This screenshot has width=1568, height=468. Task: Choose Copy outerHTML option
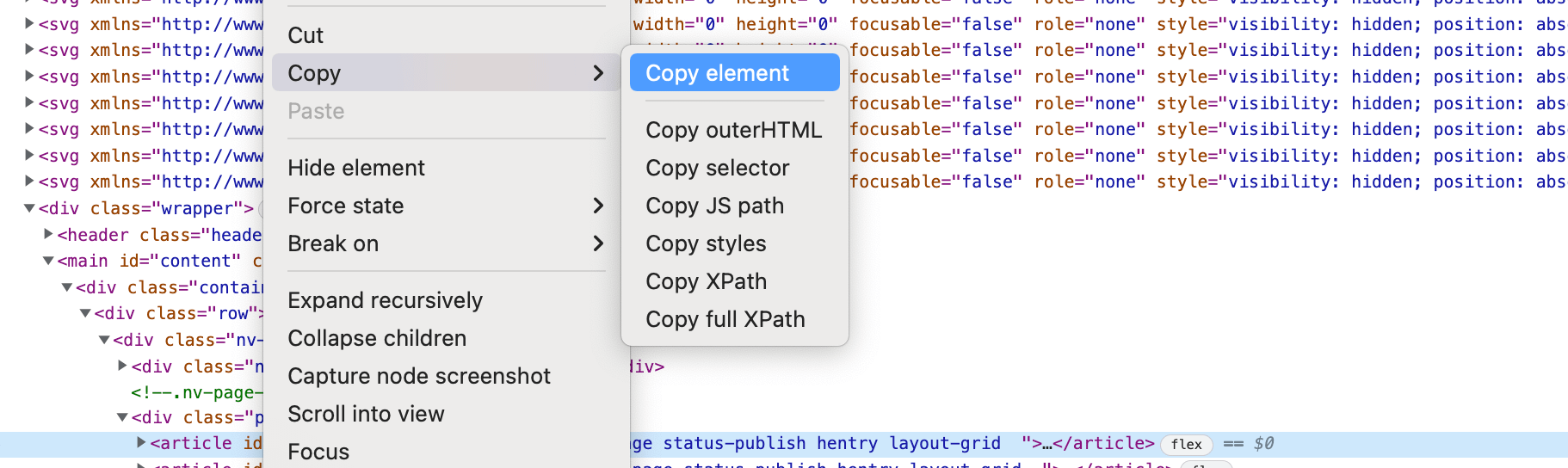point(733,130)
